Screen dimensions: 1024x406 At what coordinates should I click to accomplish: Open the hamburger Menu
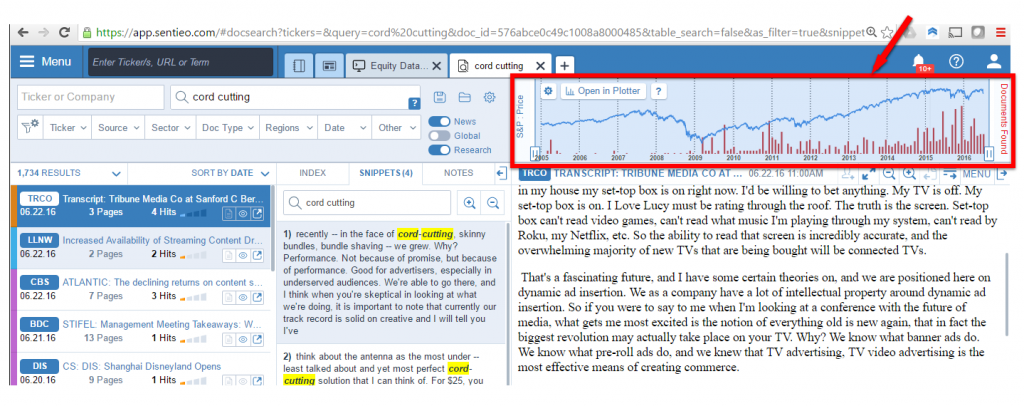pos(45,62)
